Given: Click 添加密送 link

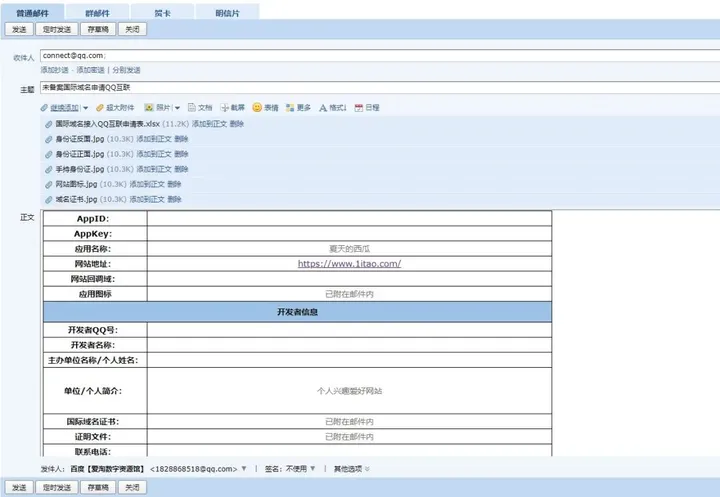Looking at the screenshot, I should coord(90,70).
